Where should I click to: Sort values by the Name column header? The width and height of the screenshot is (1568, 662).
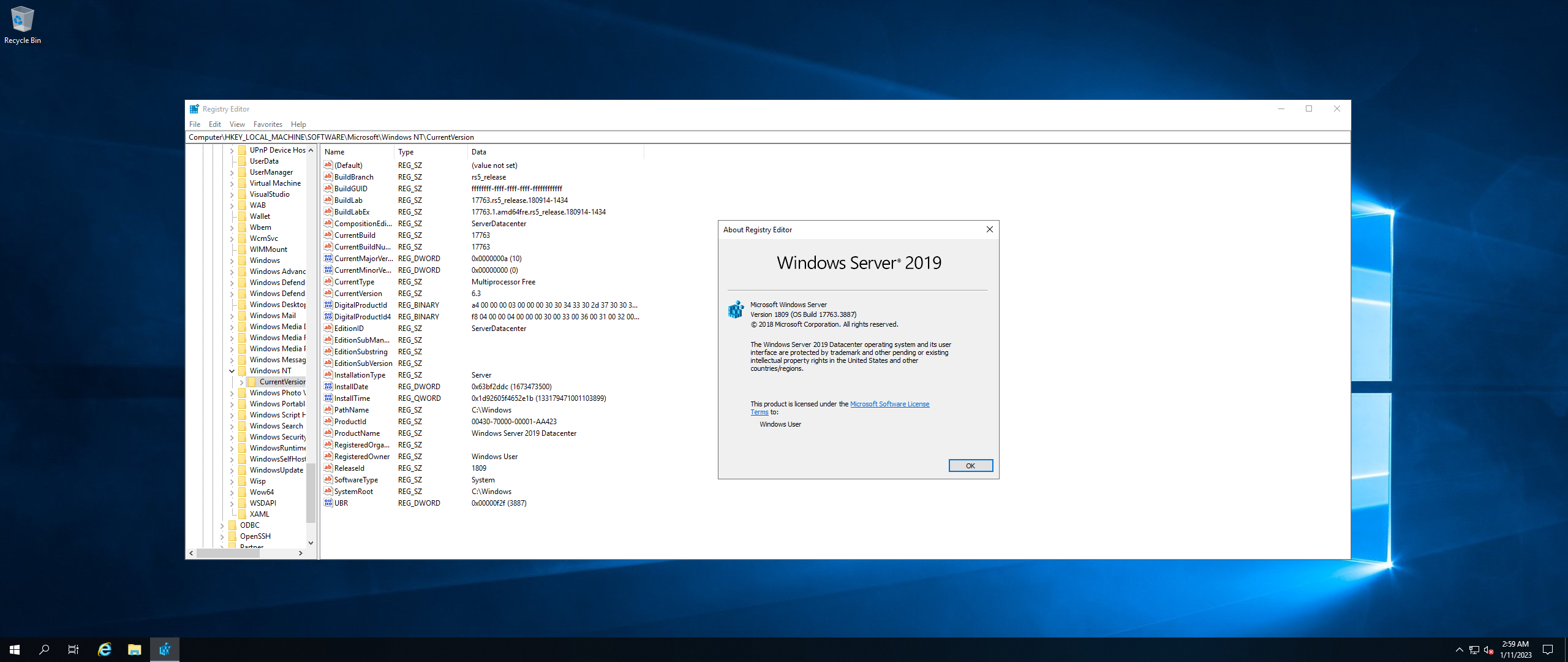[x=358, y=152]
